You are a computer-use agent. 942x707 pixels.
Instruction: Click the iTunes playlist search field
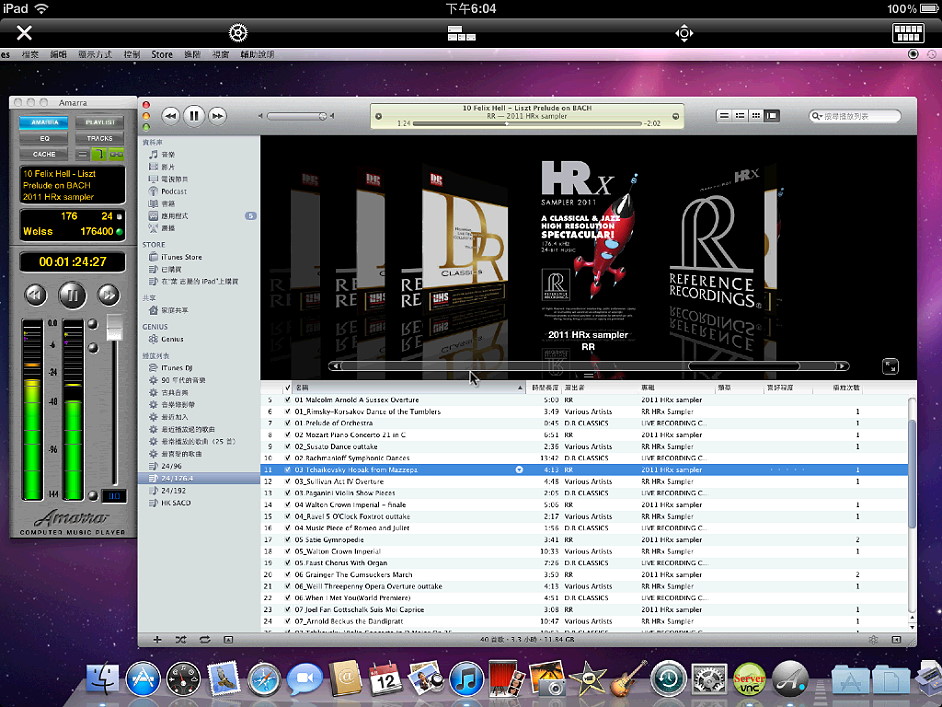tap(855, 116)
